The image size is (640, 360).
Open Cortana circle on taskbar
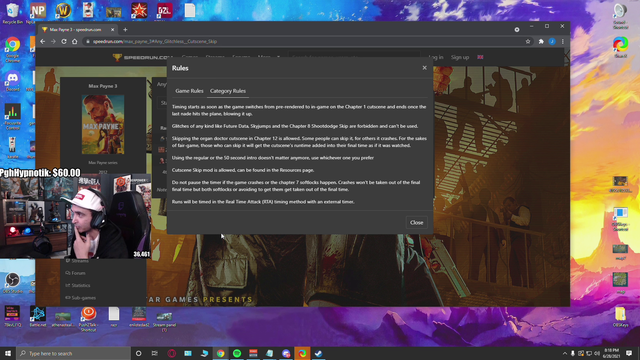(x=138, y=353)
